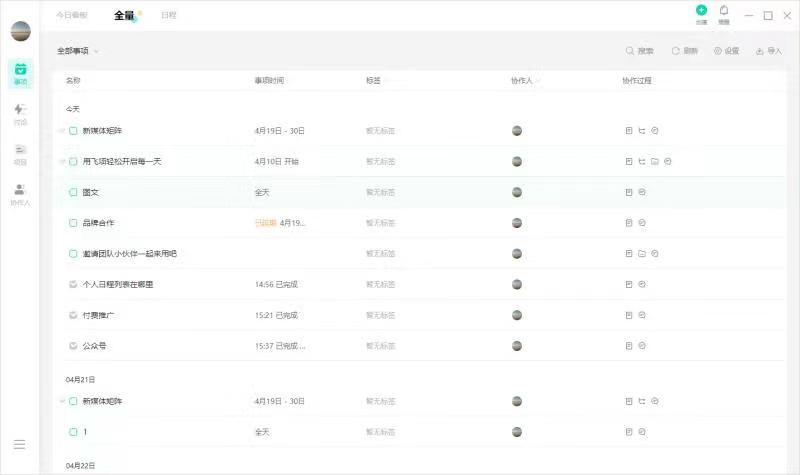The image size is (800, 475).
Task: Expand the 新媒体矩阵 item under 今天
Action: pyautogui.click(x=62, y=131)
